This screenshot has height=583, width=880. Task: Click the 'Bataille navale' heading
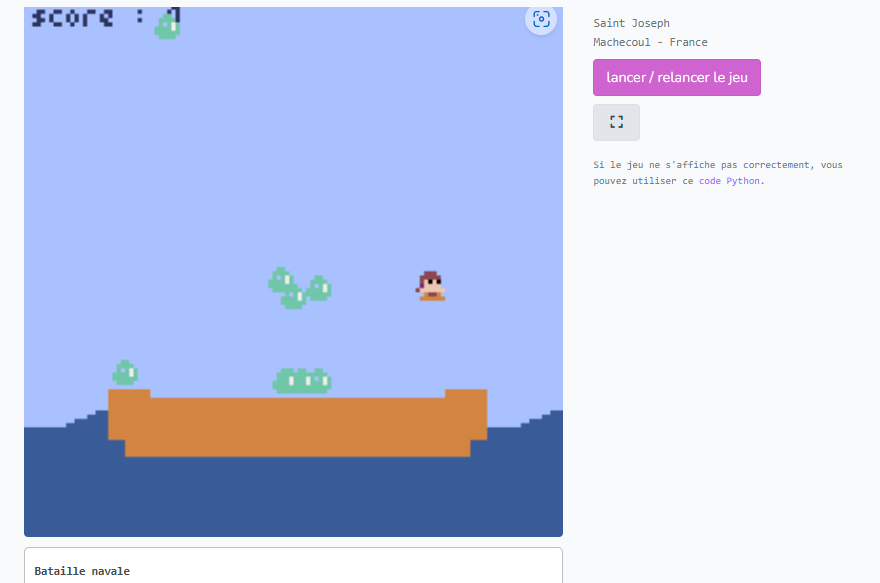[82, 571]
